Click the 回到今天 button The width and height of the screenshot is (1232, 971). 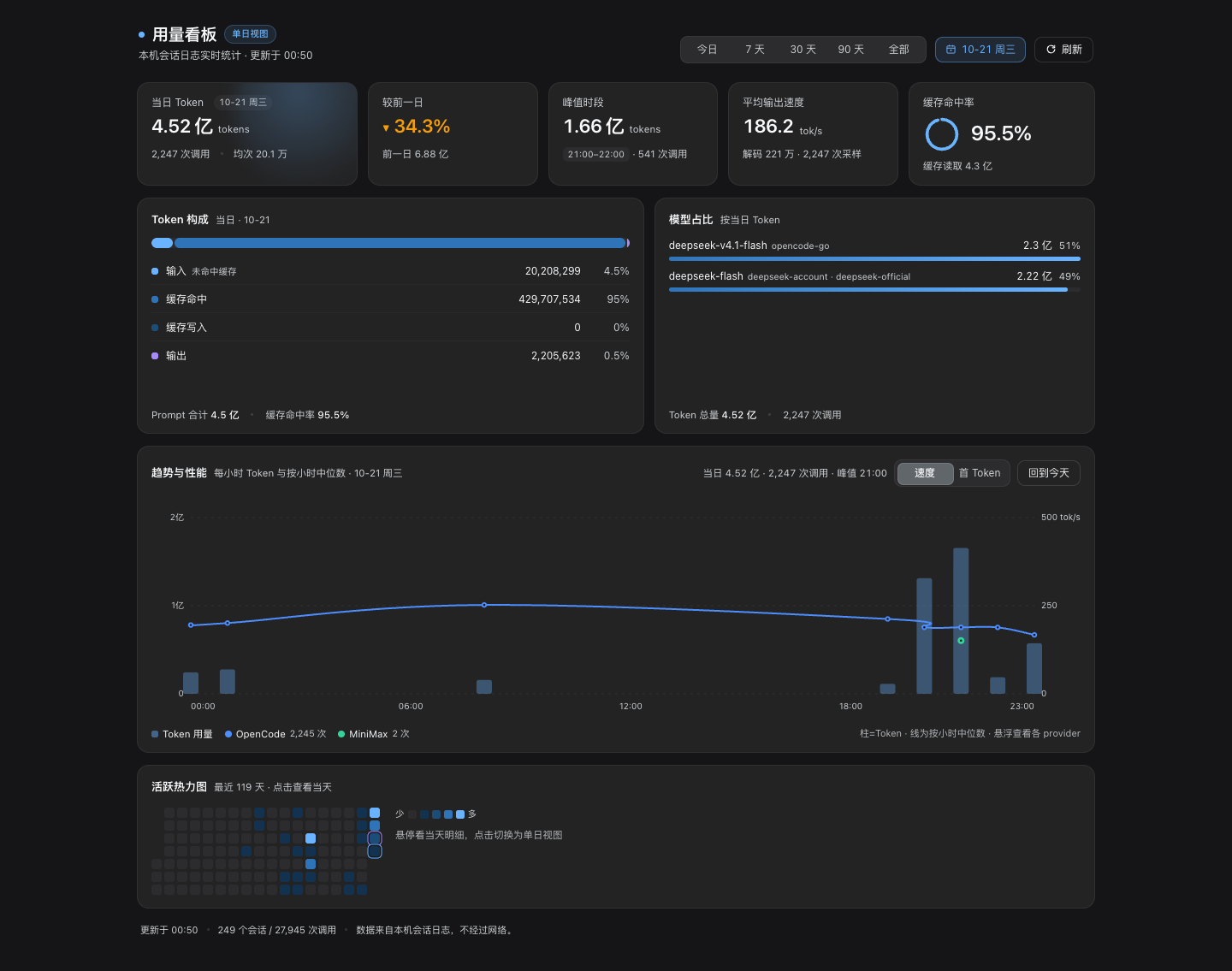coord(1049,473)
